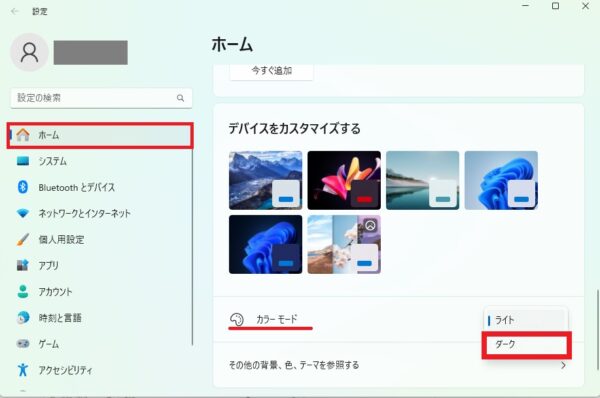Image resolution: width=600 pixels, height=398 pixels.
Task: Open アプリ settings category
Action: [99, 265]
